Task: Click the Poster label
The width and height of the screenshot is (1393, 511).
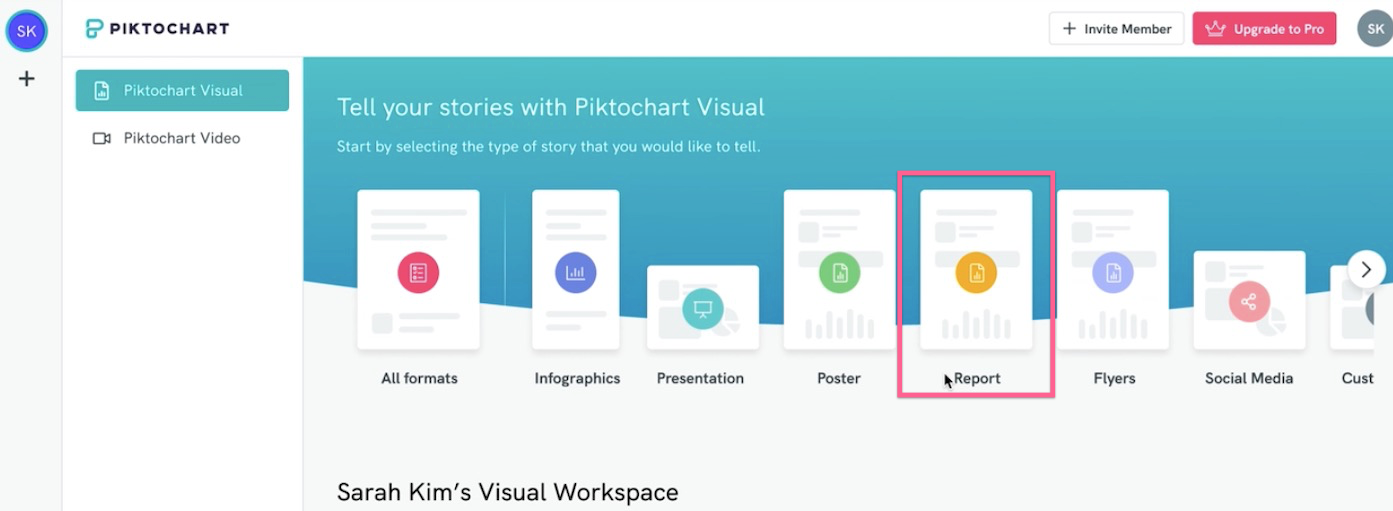Action: tap(839, 378)
